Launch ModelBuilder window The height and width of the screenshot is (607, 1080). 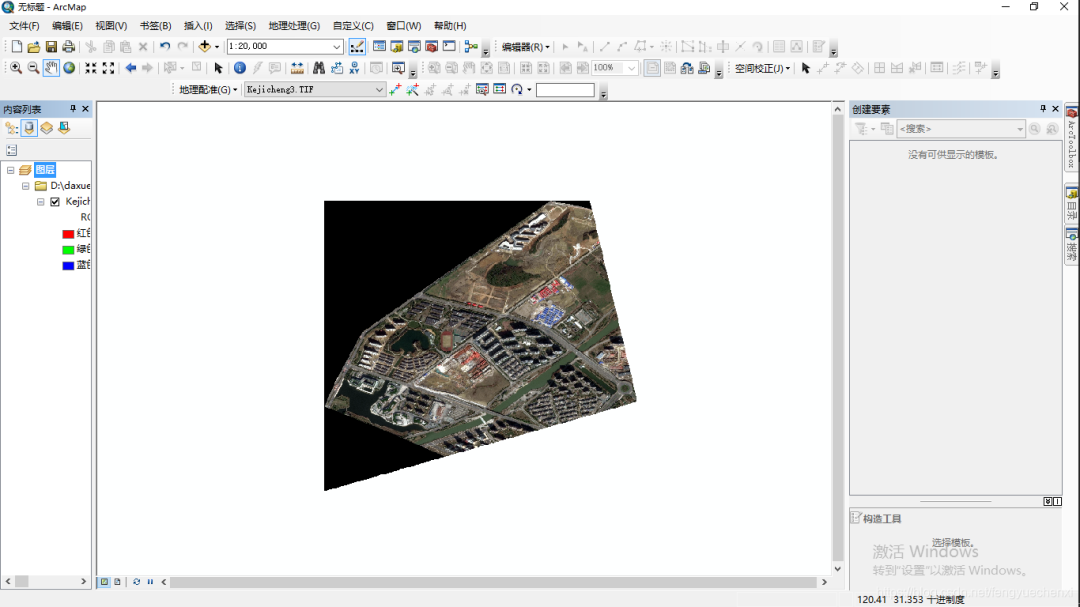coord(471,47)
